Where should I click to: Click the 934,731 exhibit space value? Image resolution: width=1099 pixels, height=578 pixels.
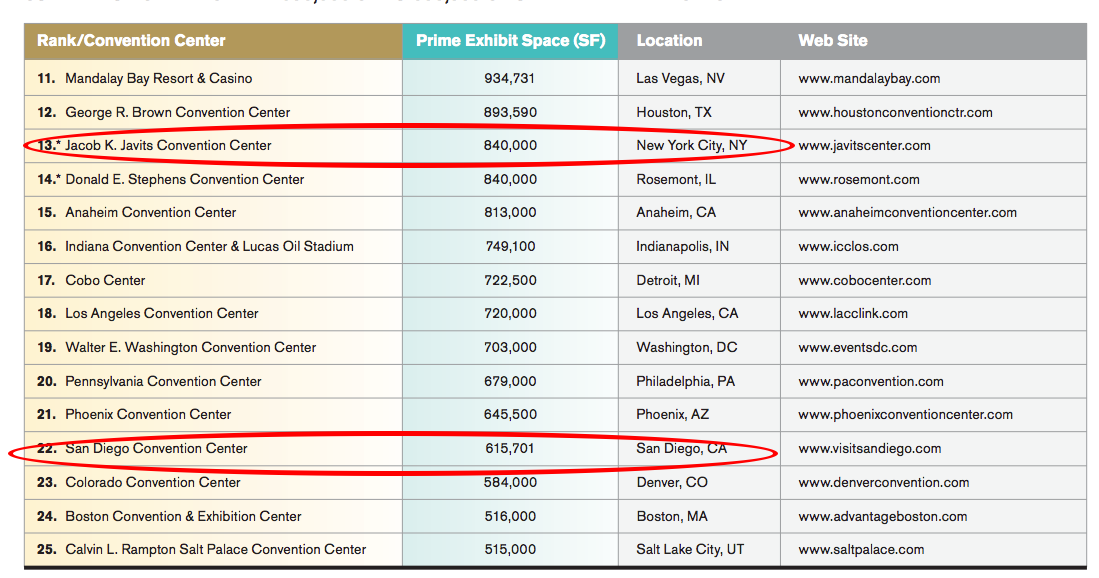[x=510, y=78]
